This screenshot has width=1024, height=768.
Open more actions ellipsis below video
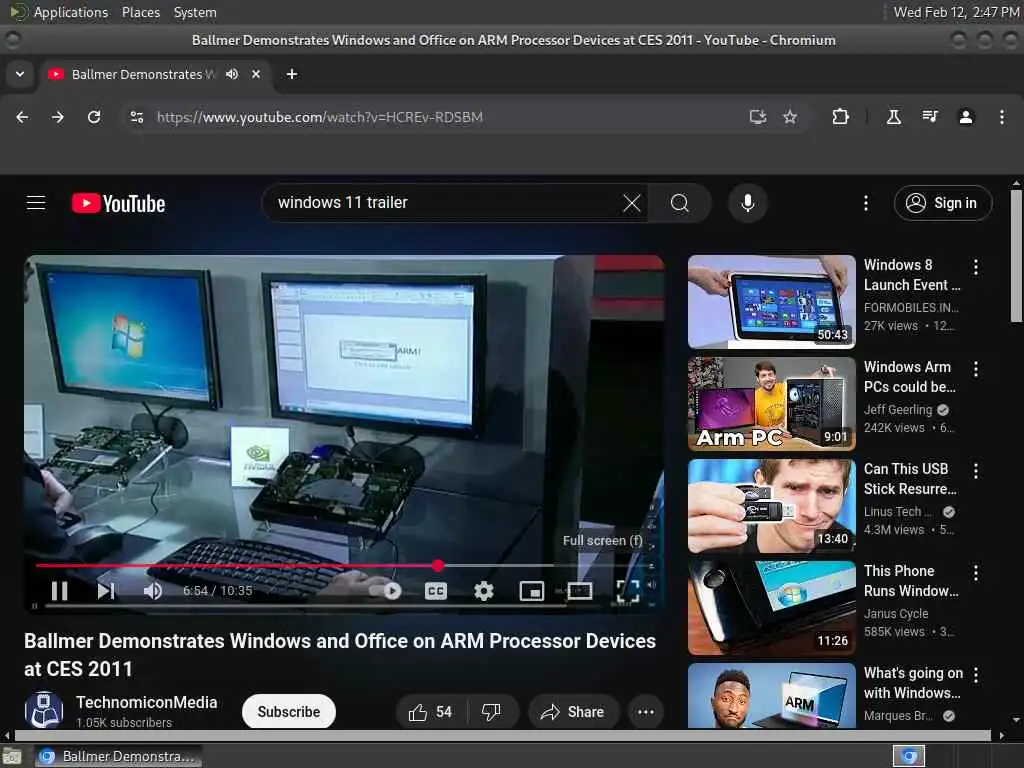tap(646, 711)
